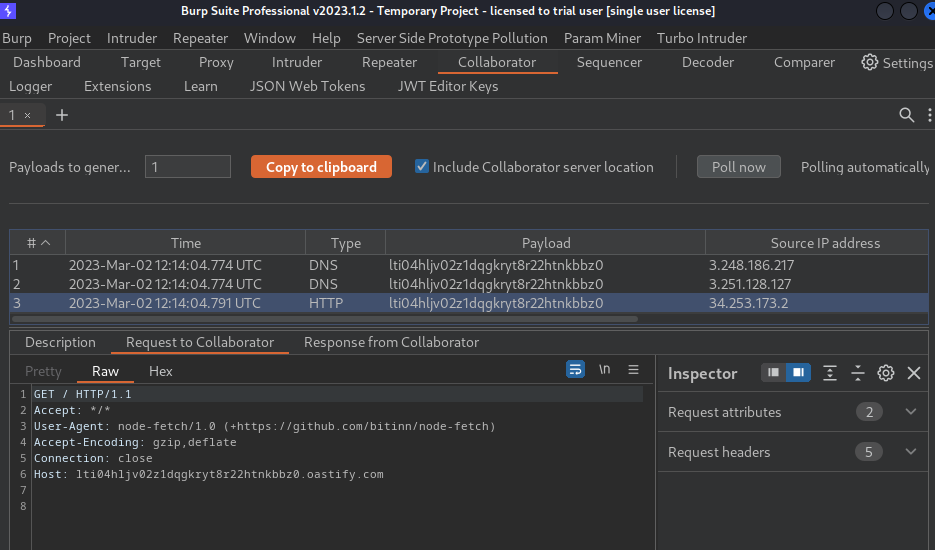The image size is (935, 550).
Task: Click the Burp Suite lightning logo icon
Action: [8, 11]
